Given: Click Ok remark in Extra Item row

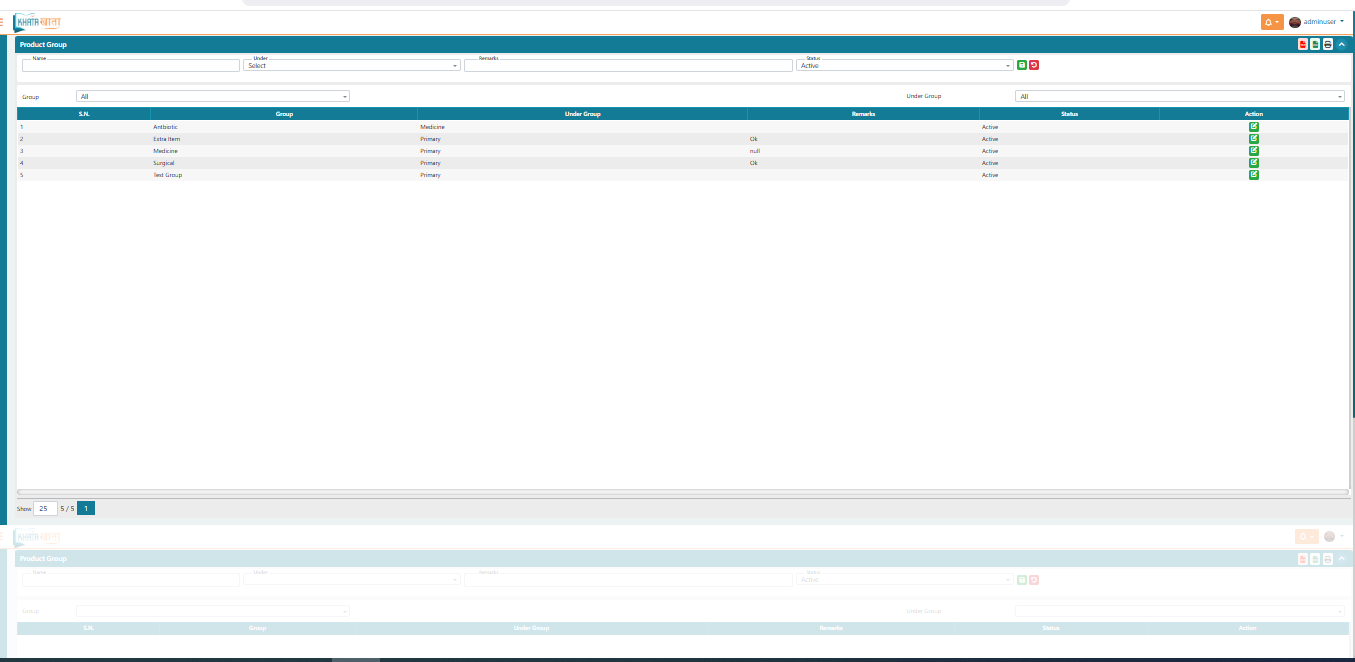Looking at the screenshot, I should click(754, 139).
